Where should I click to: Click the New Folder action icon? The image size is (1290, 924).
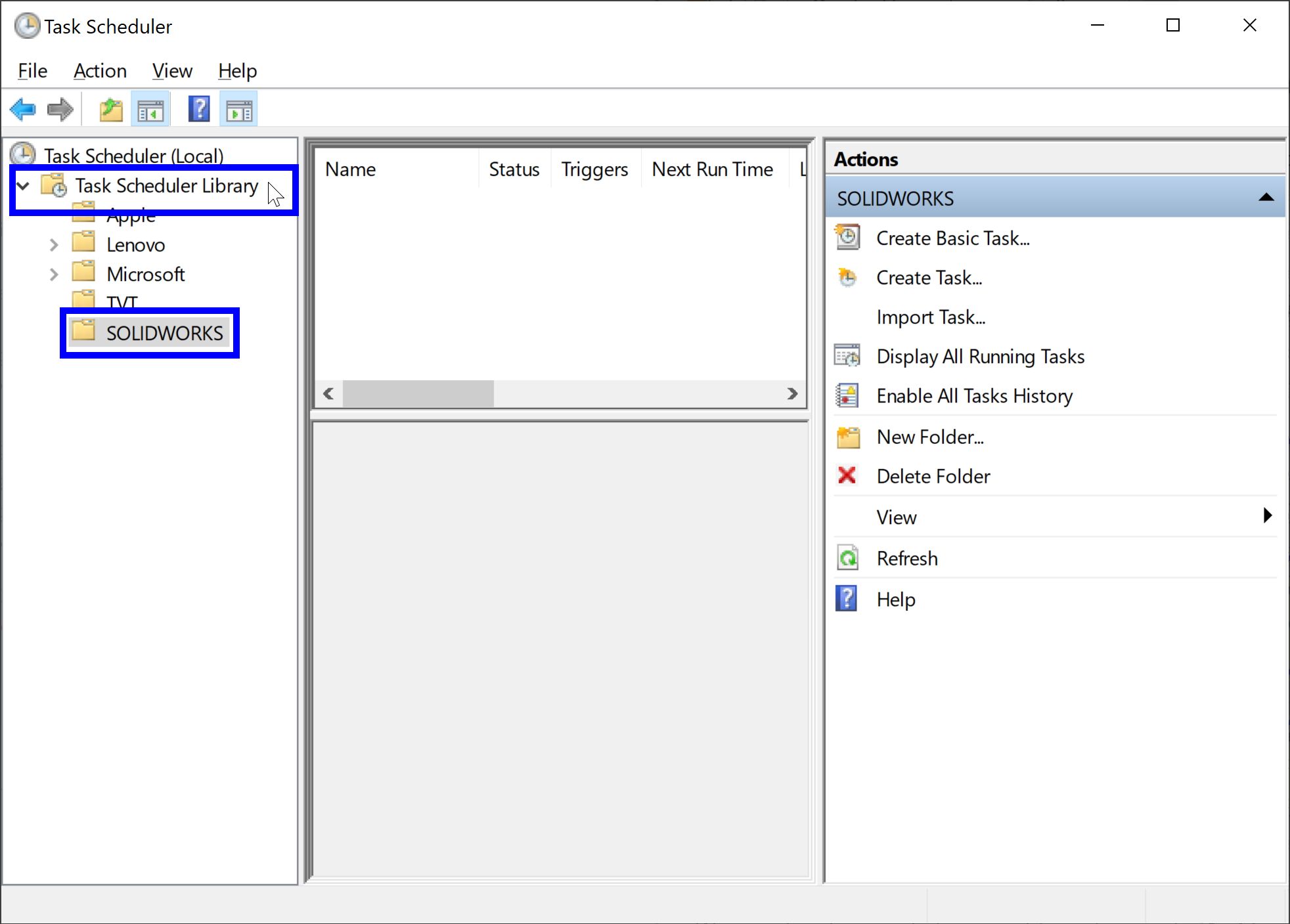(847, 437)
